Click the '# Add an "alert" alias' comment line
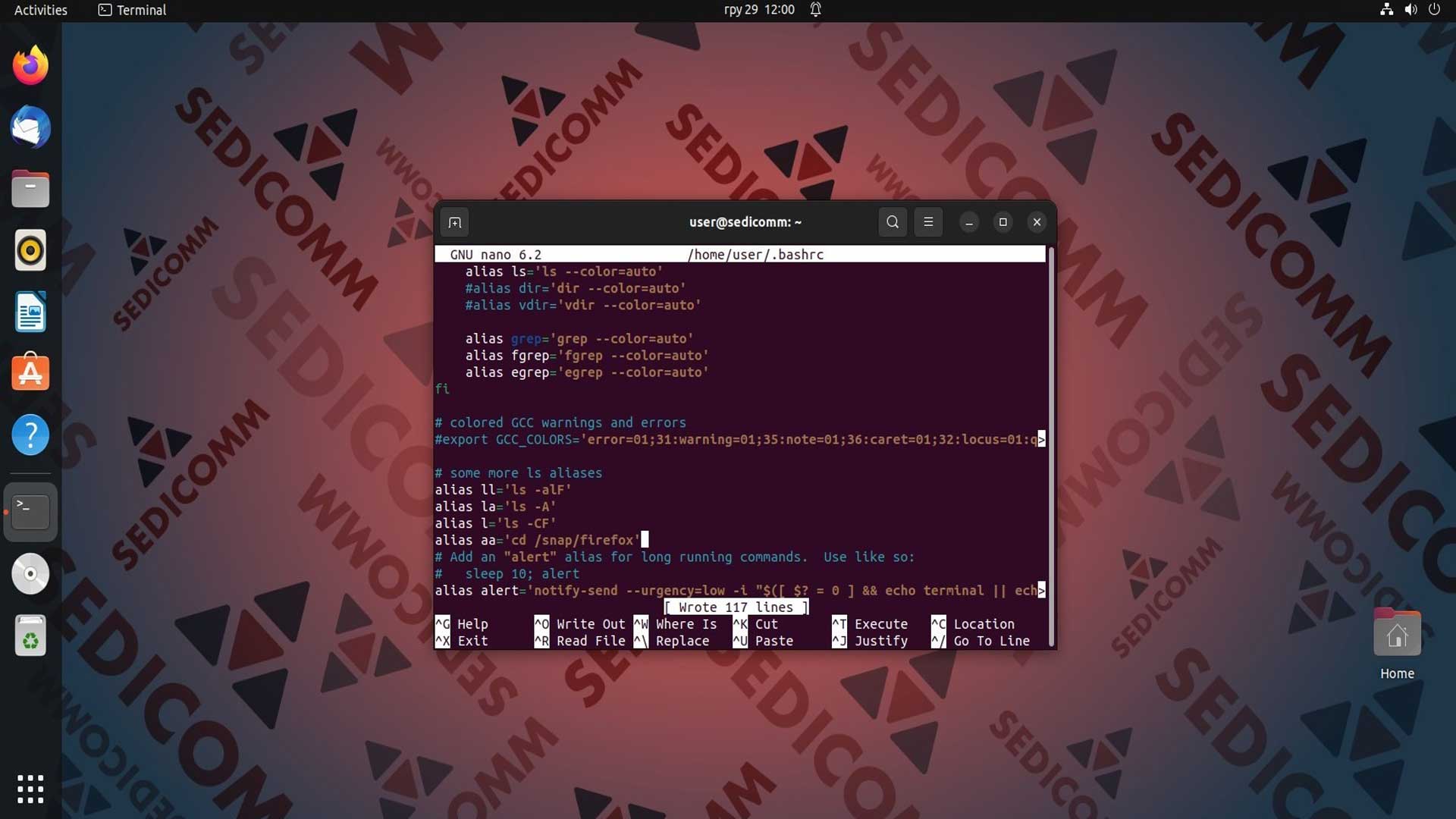 coord(675,557)
